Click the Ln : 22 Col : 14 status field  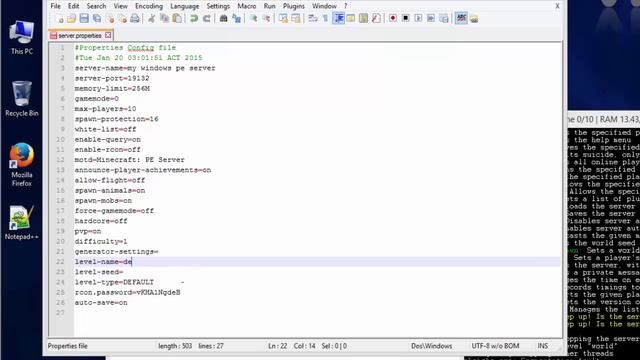(292, 346)
